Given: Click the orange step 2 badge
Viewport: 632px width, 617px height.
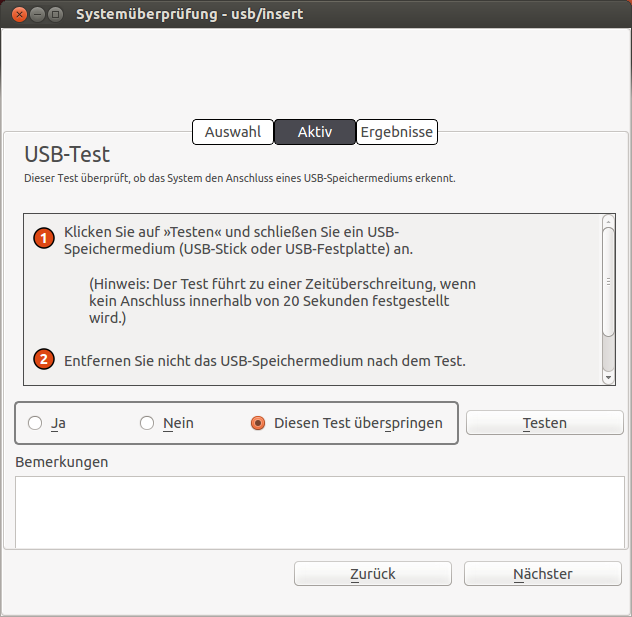Looking at the screenshot, I should click(x=43, y=359).
